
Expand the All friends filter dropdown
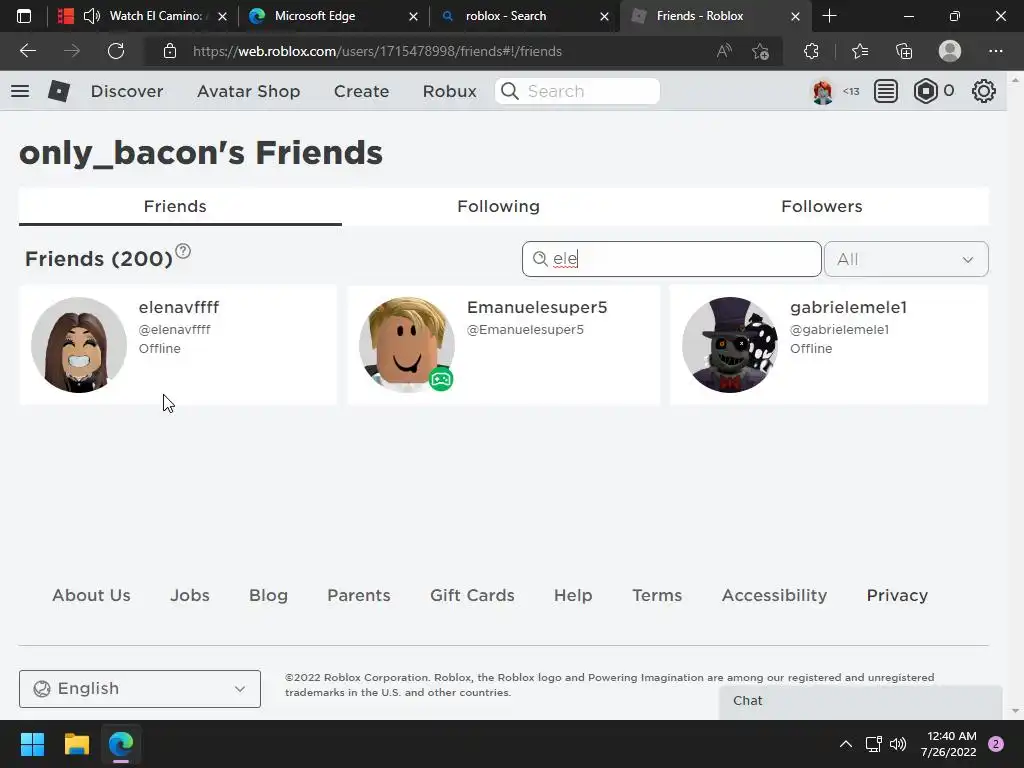click(x=906, y=259)
